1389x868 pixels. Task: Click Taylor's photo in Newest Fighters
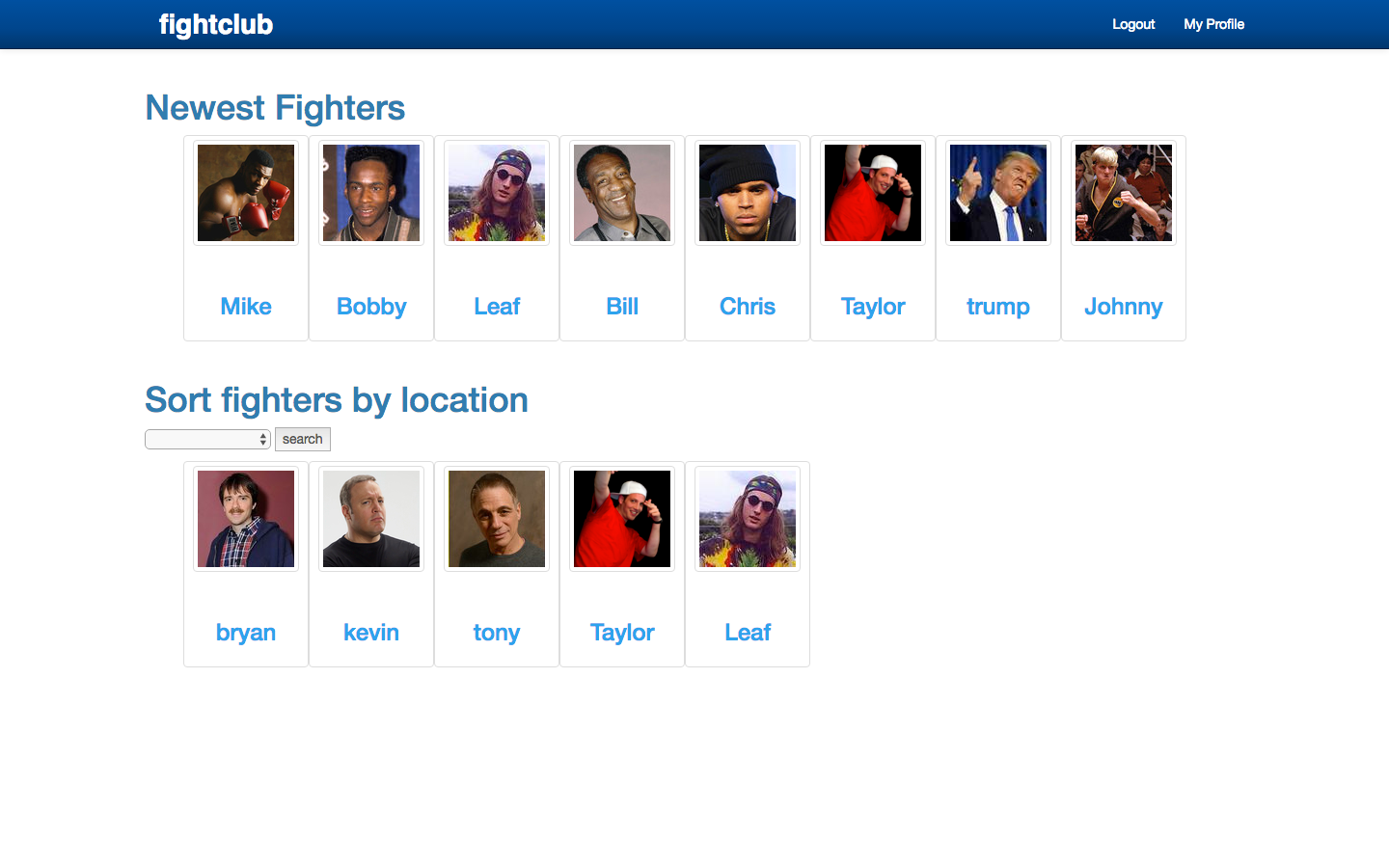[x=873, y=193]
